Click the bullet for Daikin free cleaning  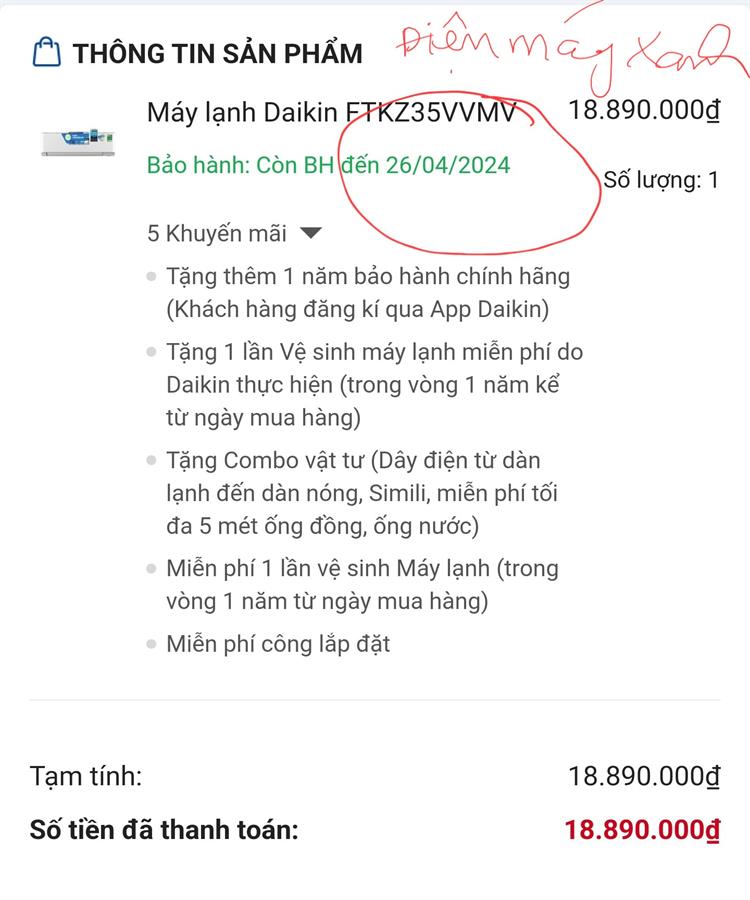point(151,352)
